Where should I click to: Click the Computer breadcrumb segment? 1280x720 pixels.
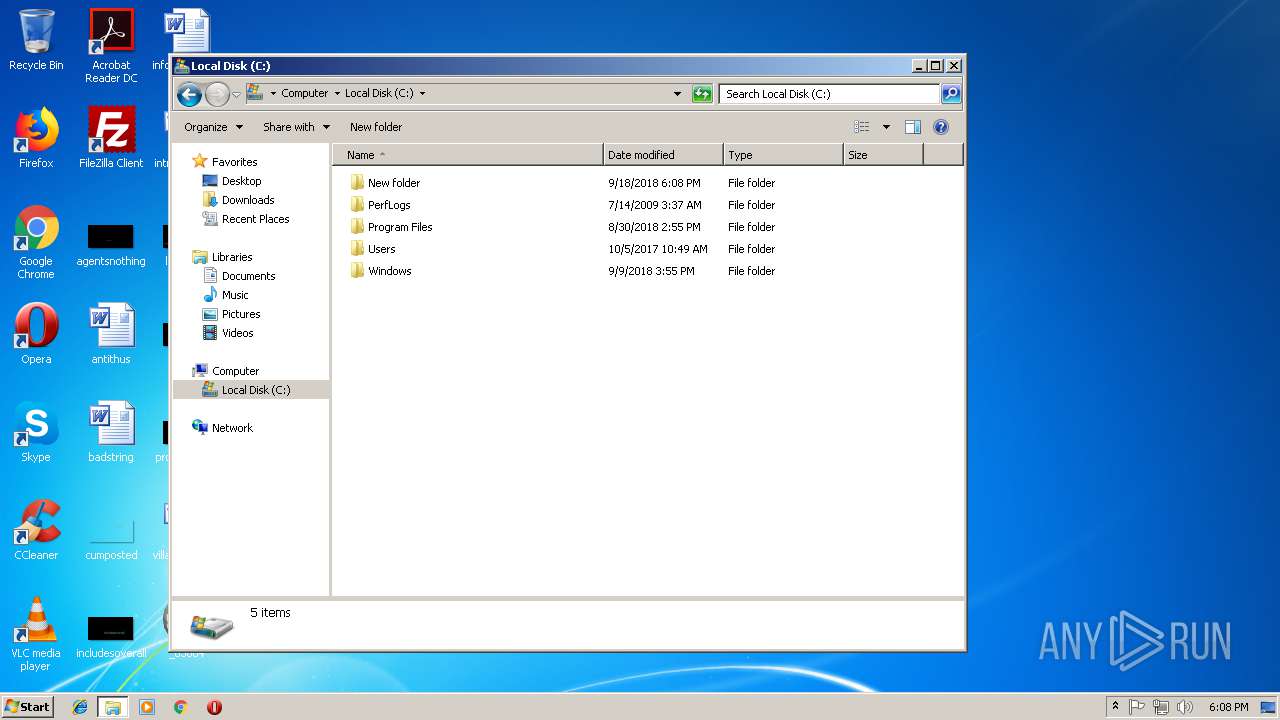[304, 94]
